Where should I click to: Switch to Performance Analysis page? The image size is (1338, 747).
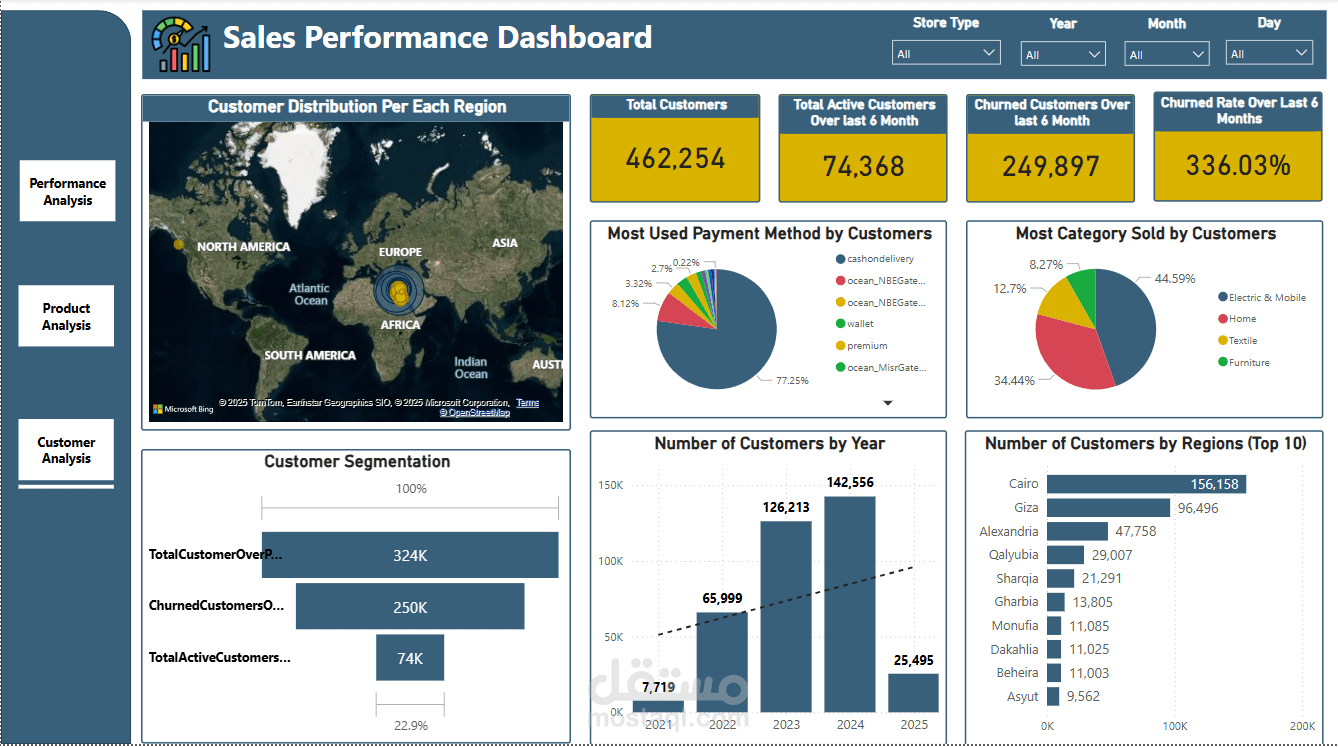tap(67, 191)
